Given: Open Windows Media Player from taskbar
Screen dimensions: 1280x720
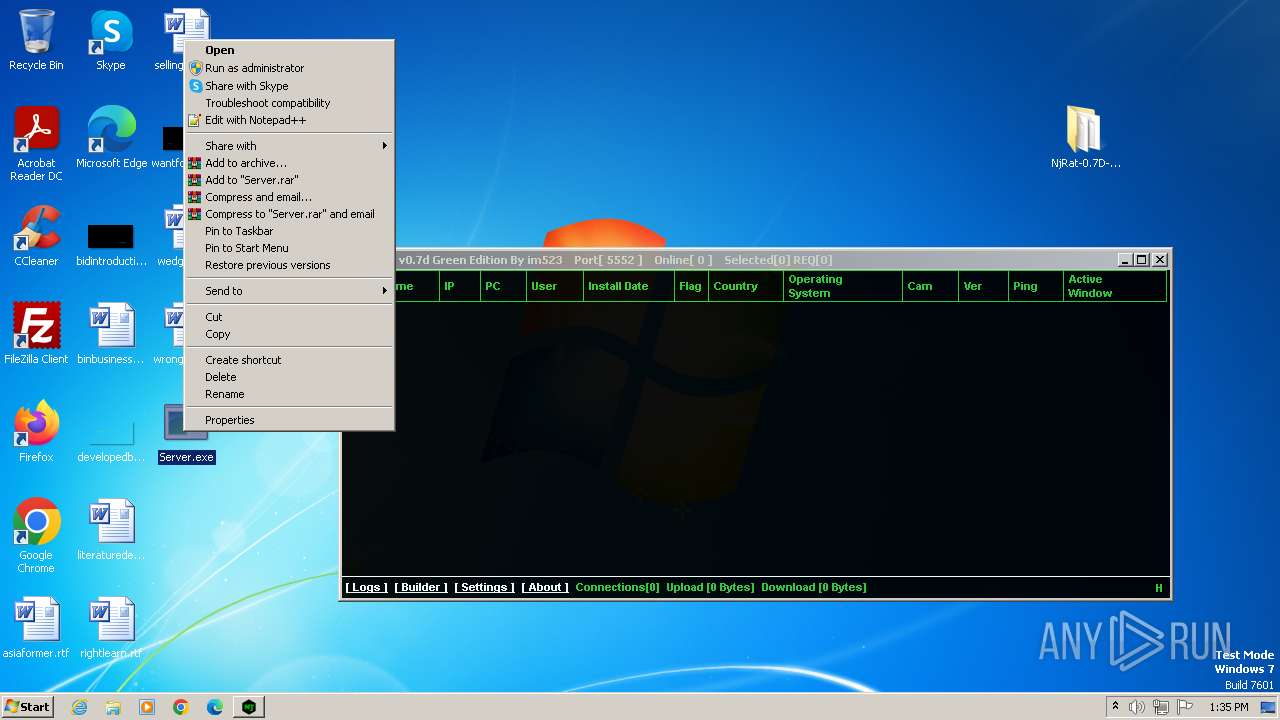Looking at the screenshot, I should click(x=147, y=707).
